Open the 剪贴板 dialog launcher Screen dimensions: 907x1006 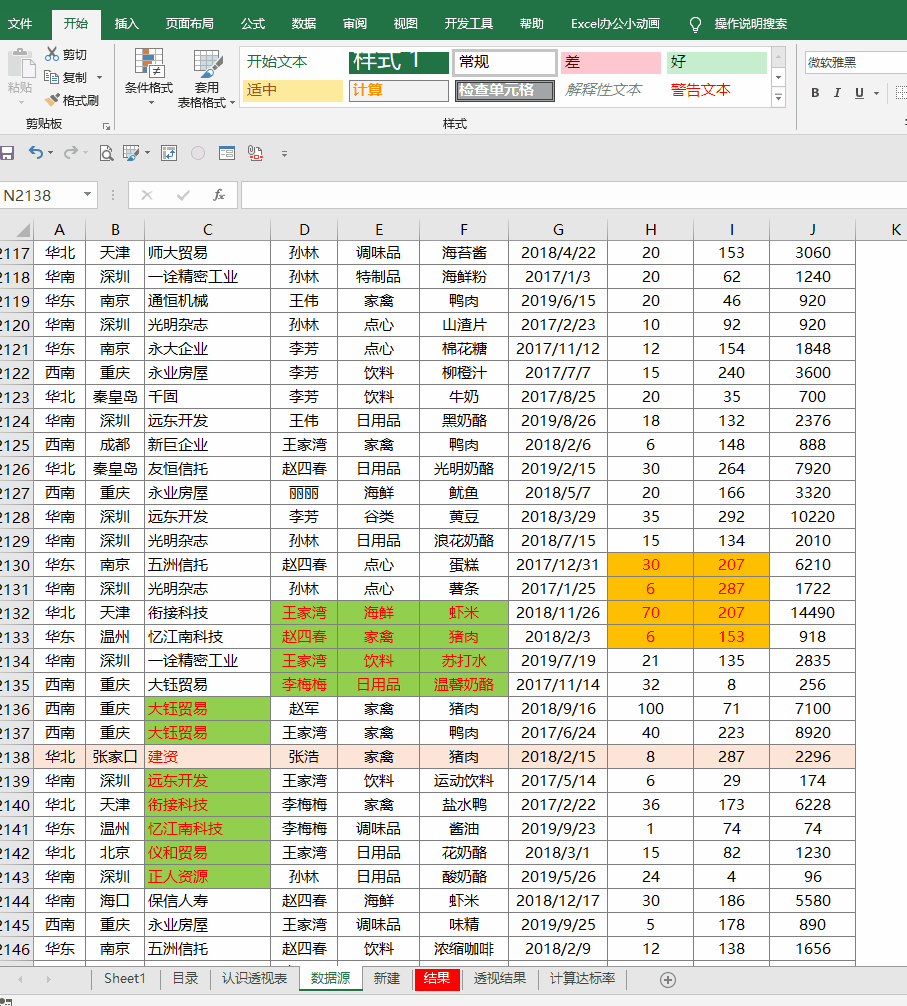click(x=106, y=126)
